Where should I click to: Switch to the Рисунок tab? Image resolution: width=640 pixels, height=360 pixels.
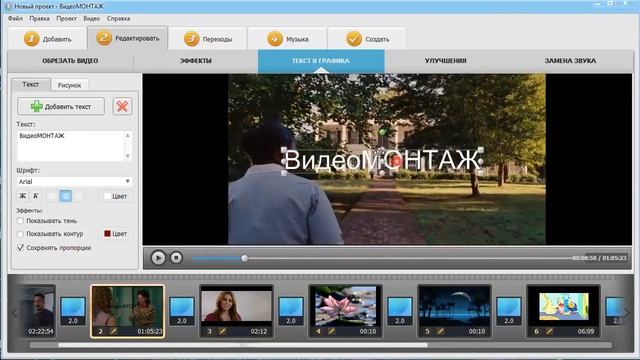69,85
